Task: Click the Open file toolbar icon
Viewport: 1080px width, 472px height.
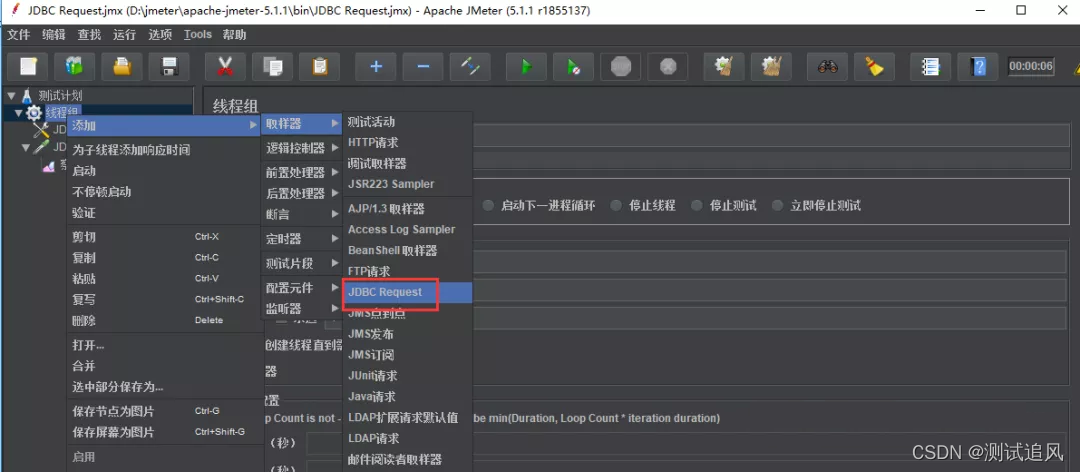Action: (122, 66)
